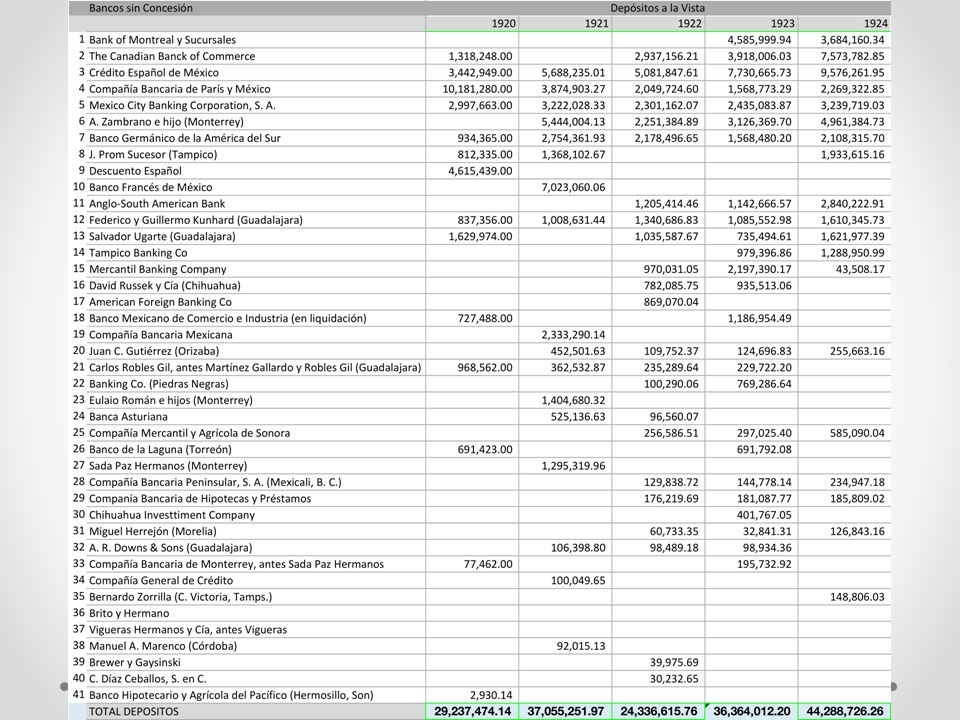Select the 'Tampico Banking Co' cell
960x720 pixels.
click(x=256, y=253)
